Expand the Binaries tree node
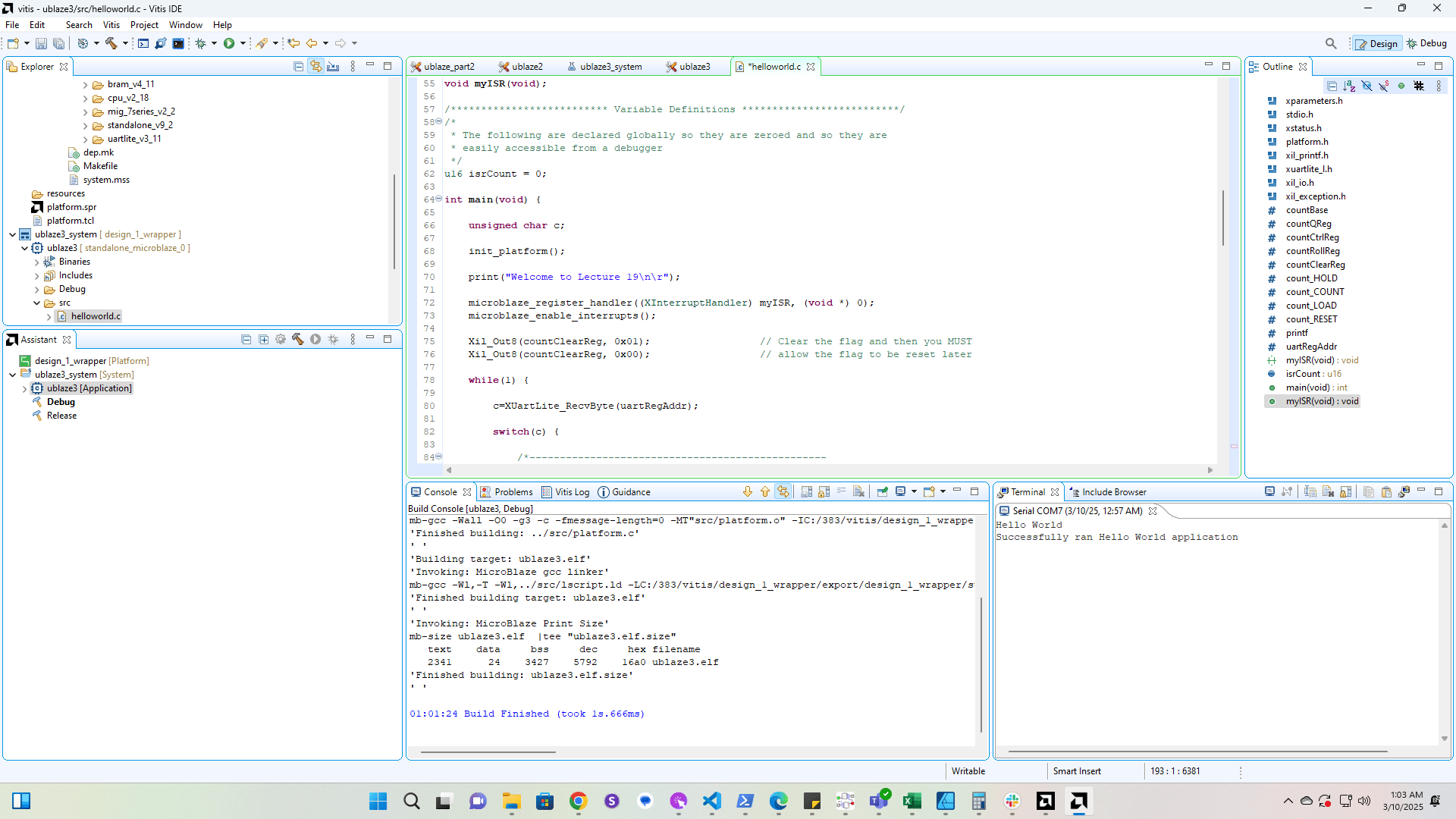The image size is (1456, 819). tap(36, 262)
